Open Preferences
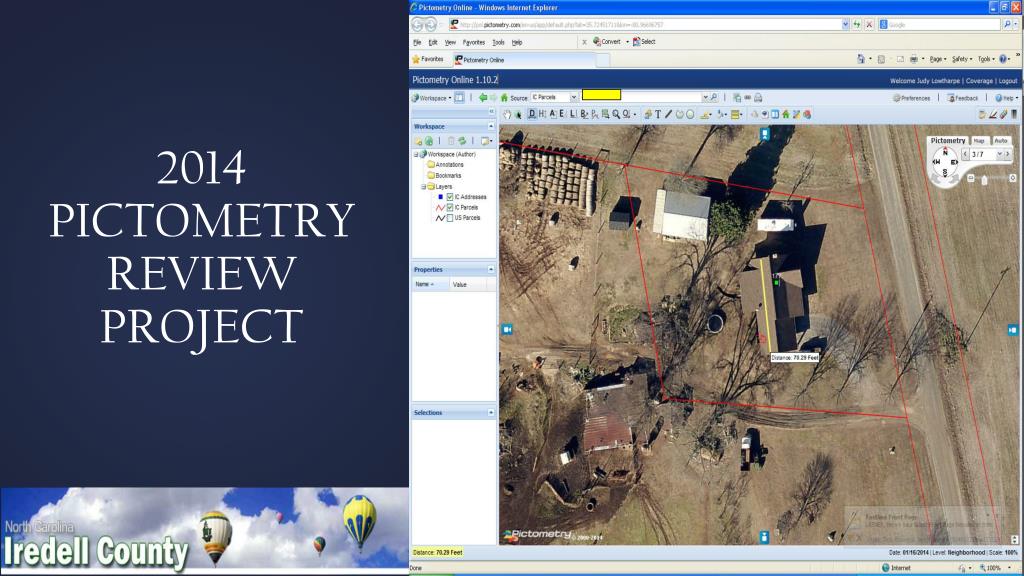The height and width of the screenshot is (576, 1024). click(912, 98)
